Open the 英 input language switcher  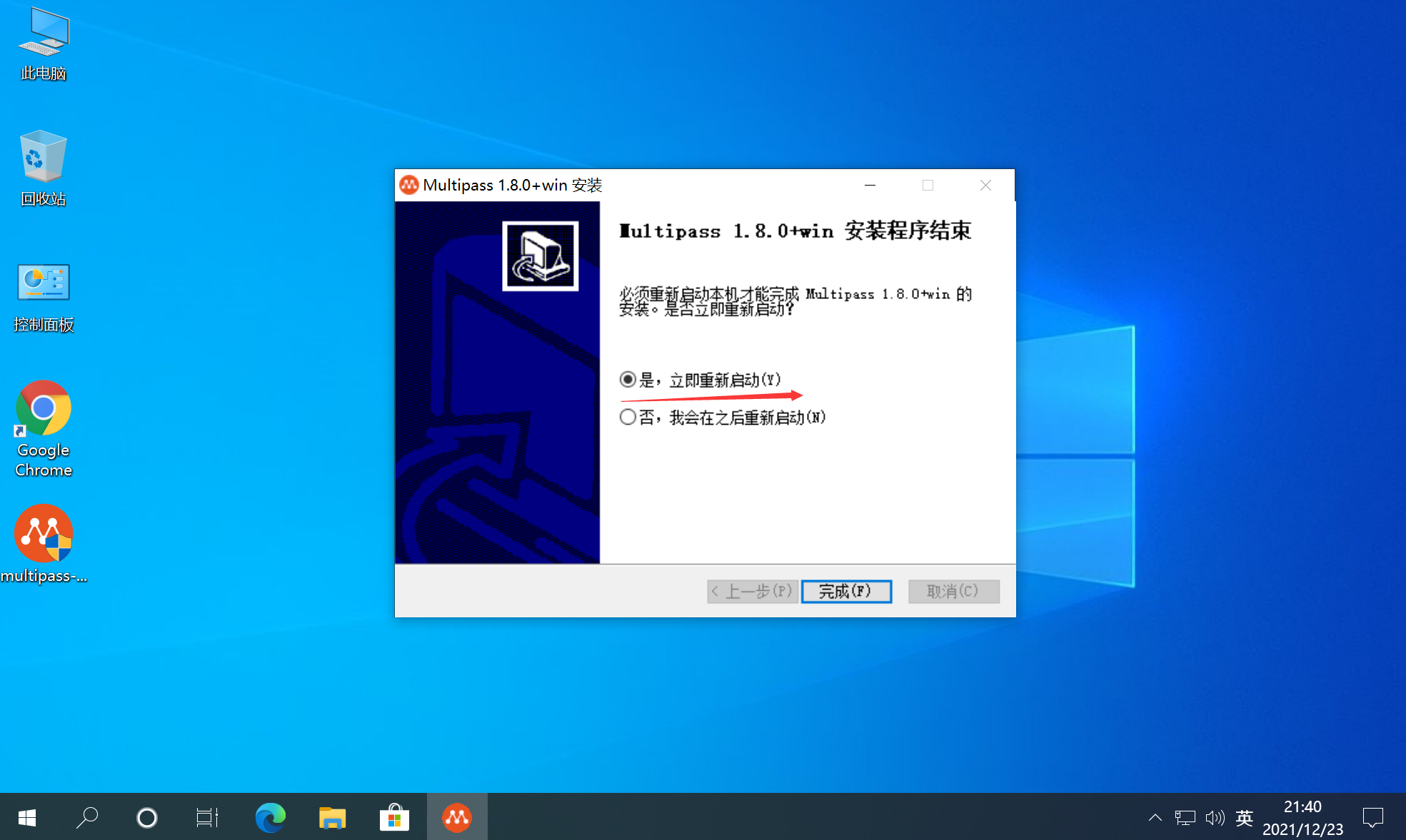point(1245,818)
